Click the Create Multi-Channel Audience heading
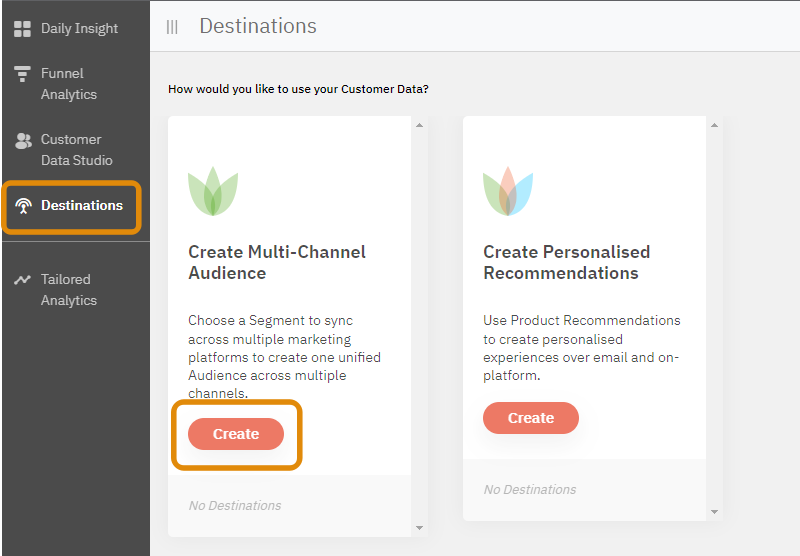This screenshot has width=800, height=556. coord(277,262)
